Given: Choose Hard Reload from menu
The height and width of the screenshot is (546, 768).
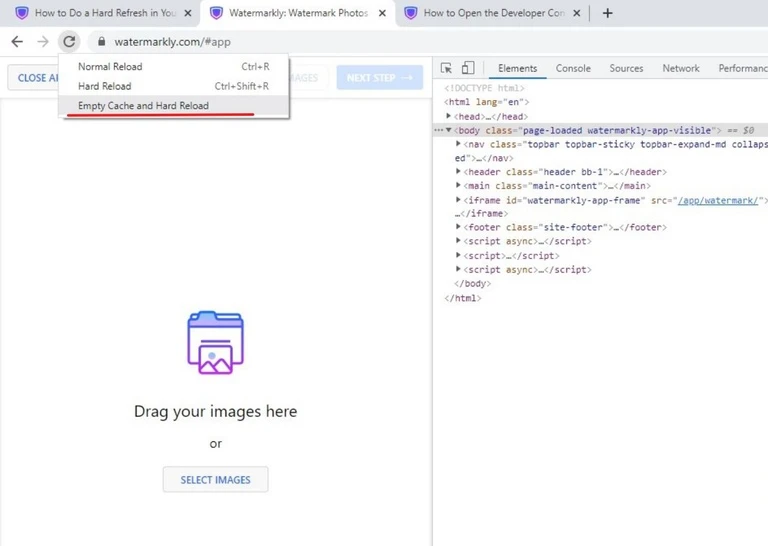Looking at the screenshot, I should point(174,86).
